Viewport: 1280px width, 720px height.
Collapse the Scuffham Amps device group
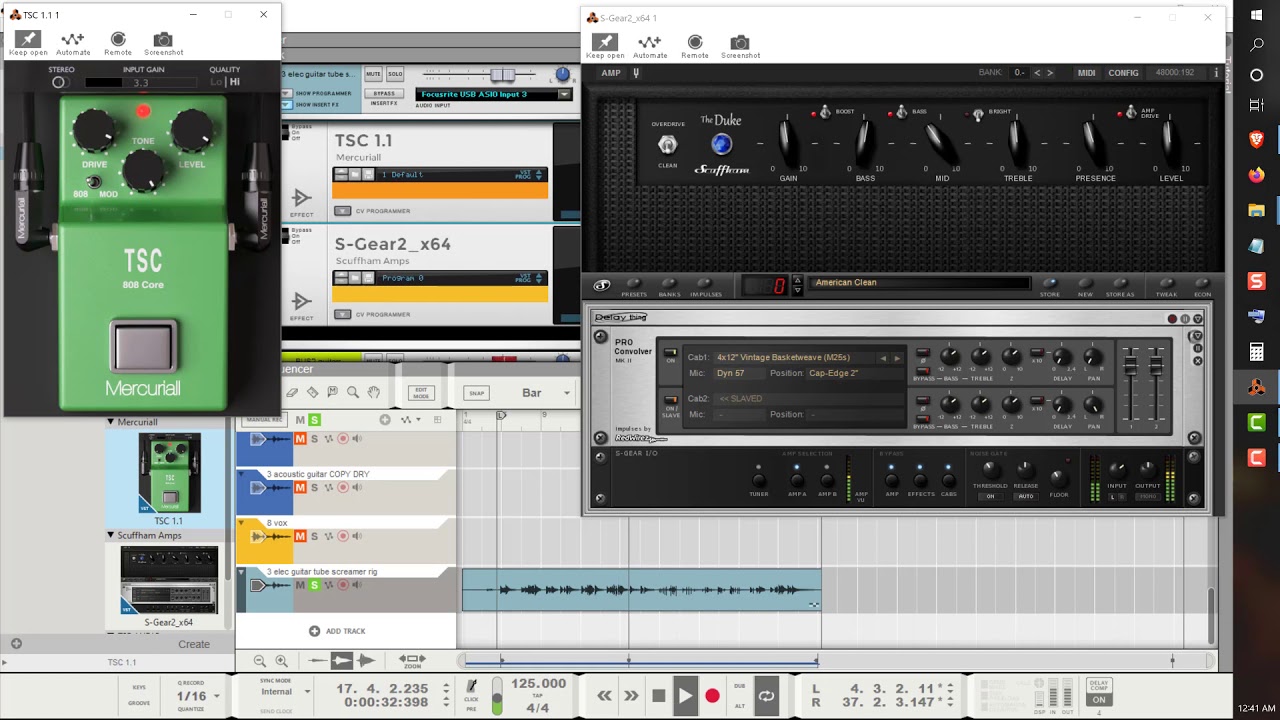[x=111, y=535]
